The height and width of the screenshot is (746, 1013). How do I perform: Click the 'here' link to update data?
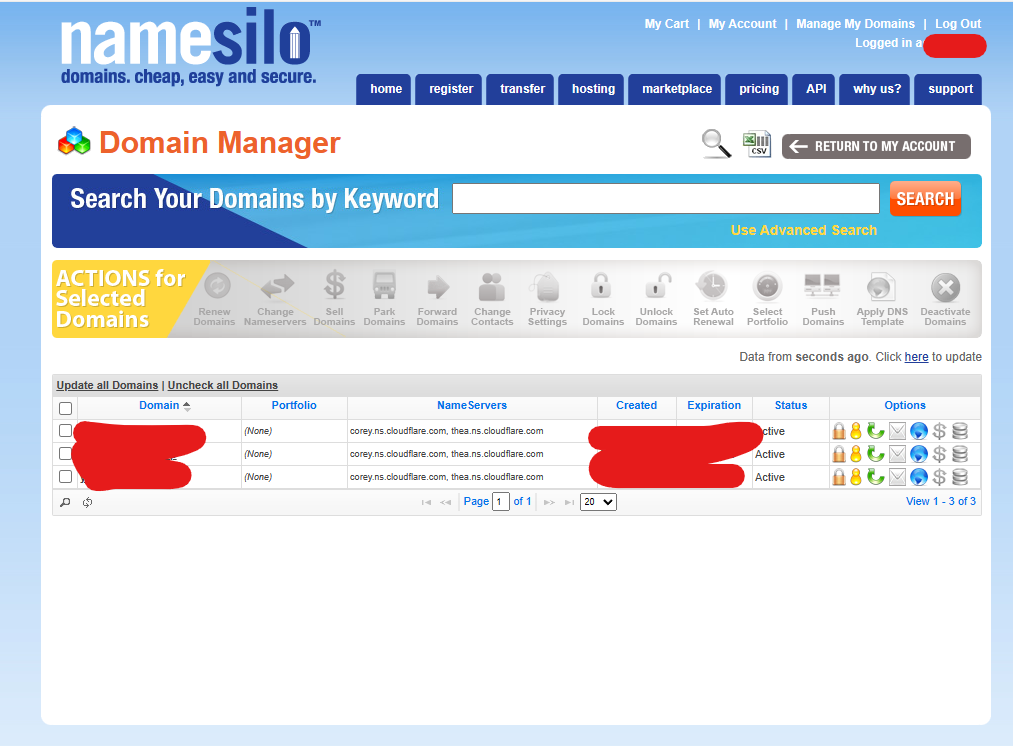(x=916, y=357)
